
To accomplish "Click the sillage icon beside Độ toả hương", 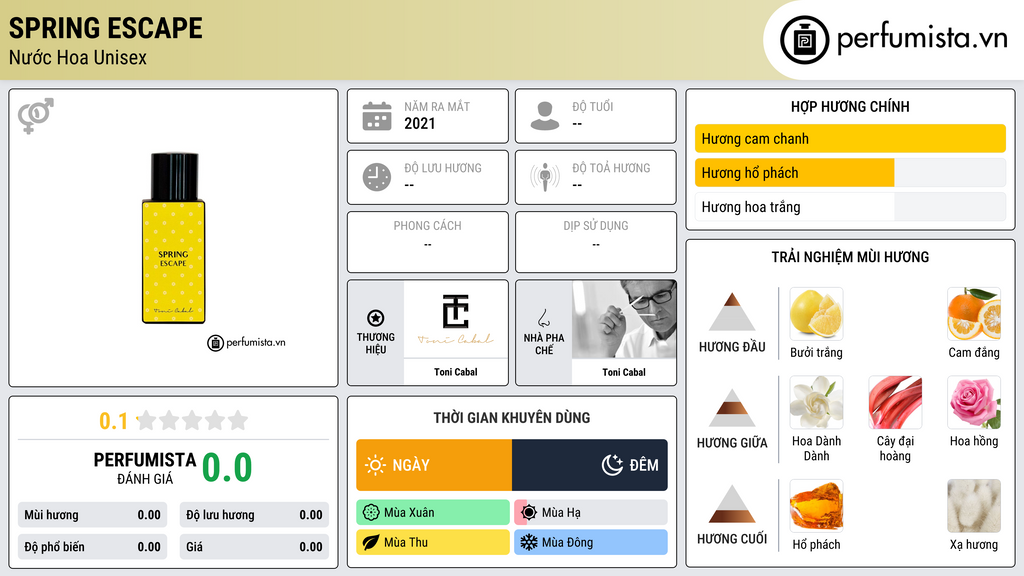I will pyautogui.click(x=545, y=177).
